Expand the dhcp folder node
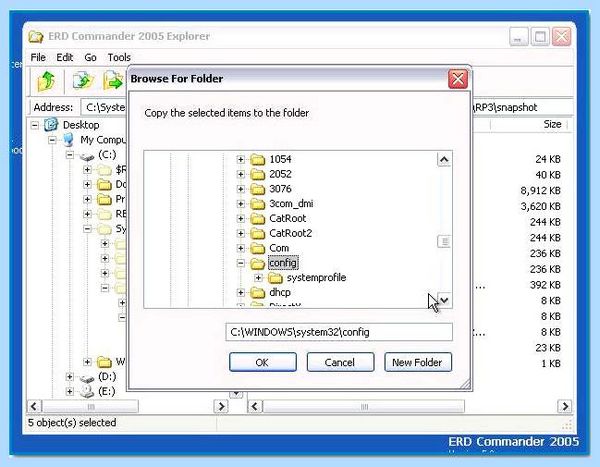The image size is (600, 467). (240, 293)
